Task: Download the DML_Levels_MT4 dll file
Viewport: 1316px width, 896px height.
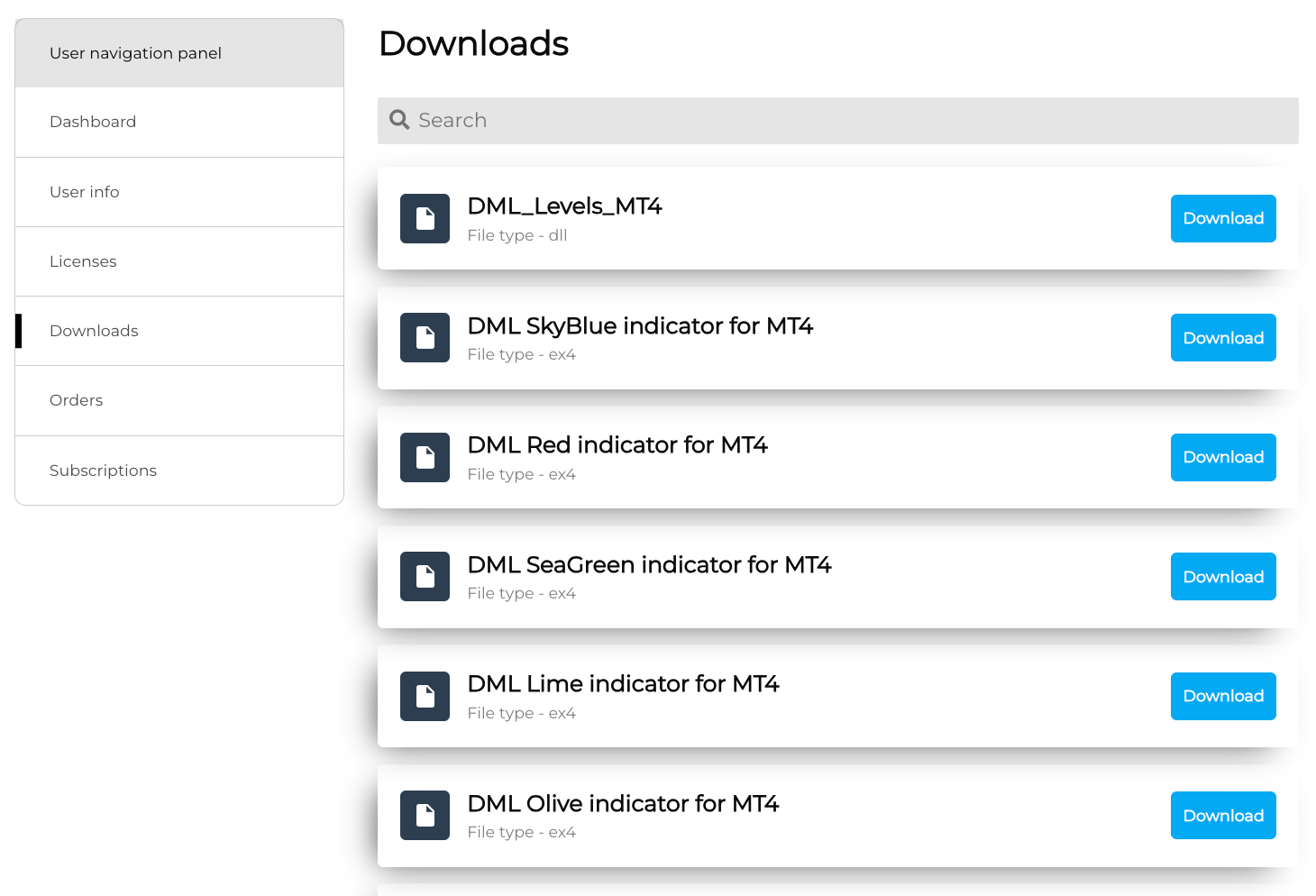Action: [1222, 218]
